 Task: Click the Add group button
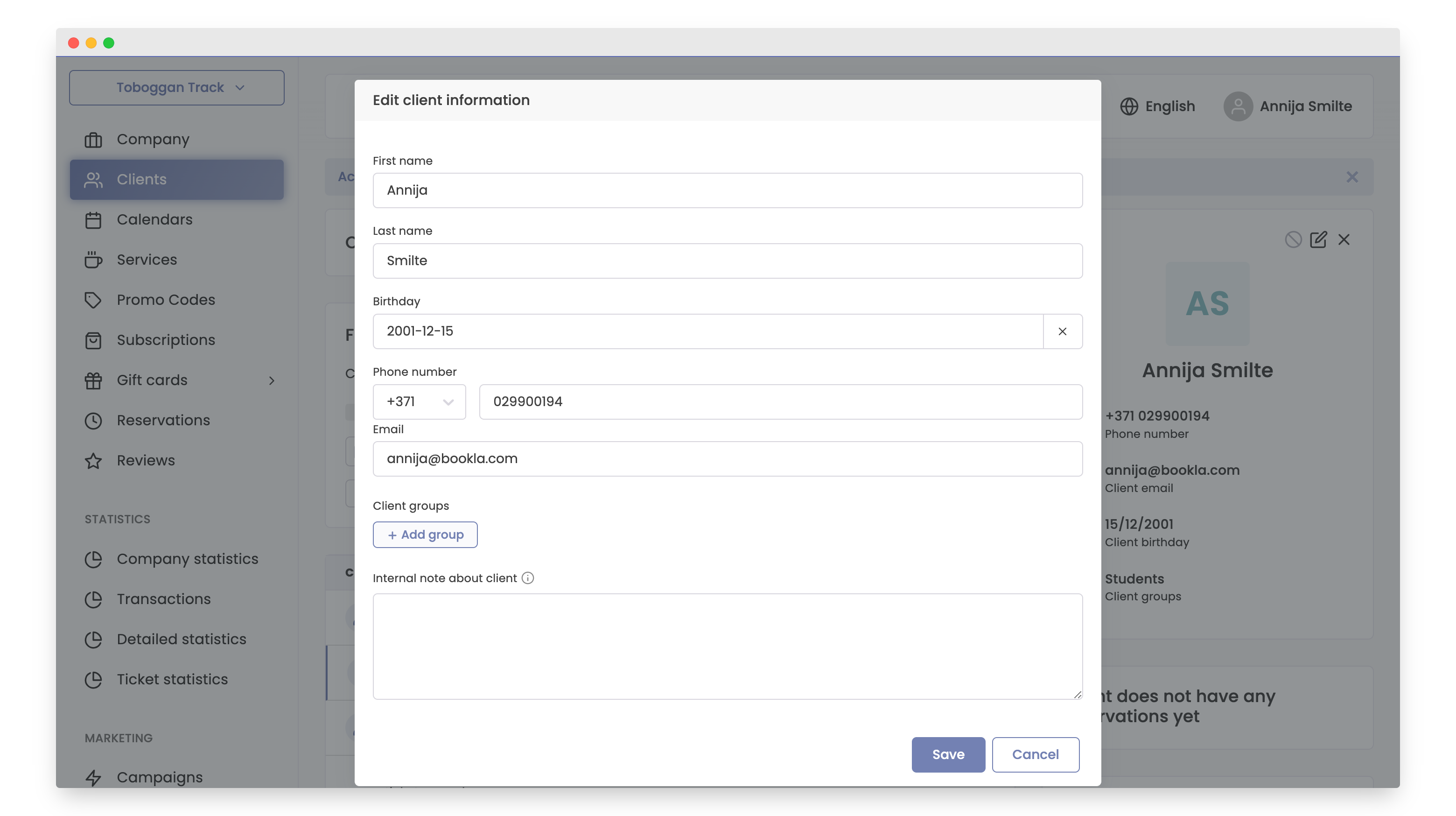pyautogui.click(x=425, y=535)
